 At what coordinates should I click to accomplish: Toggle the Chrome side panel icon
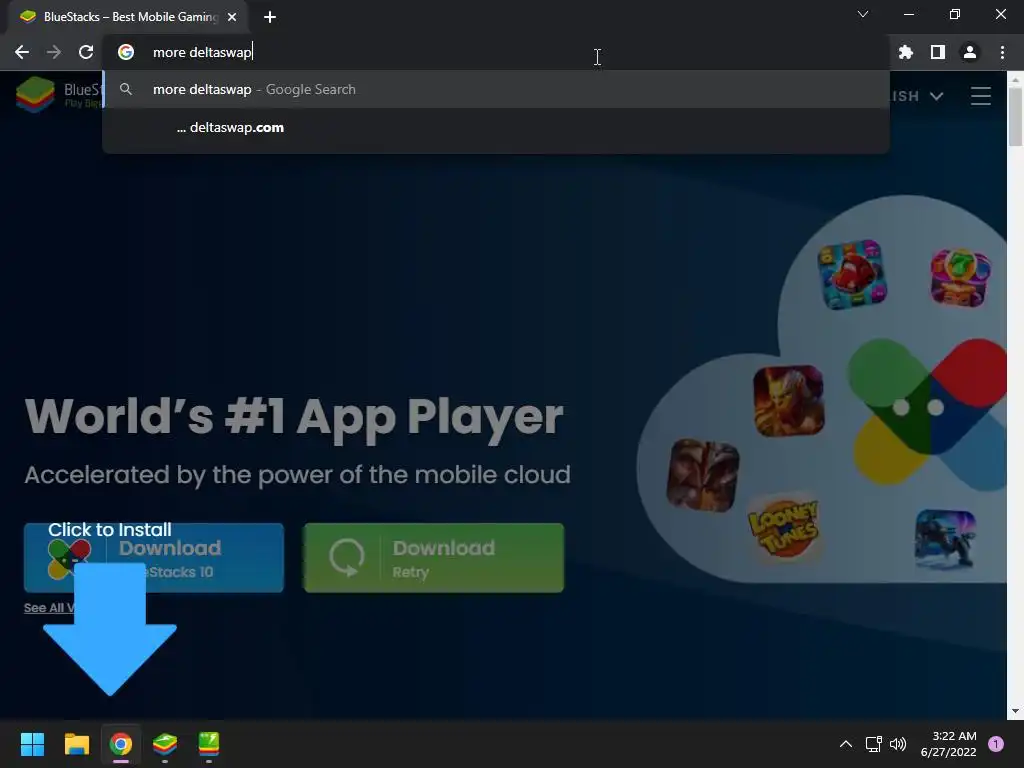point(938,52)
